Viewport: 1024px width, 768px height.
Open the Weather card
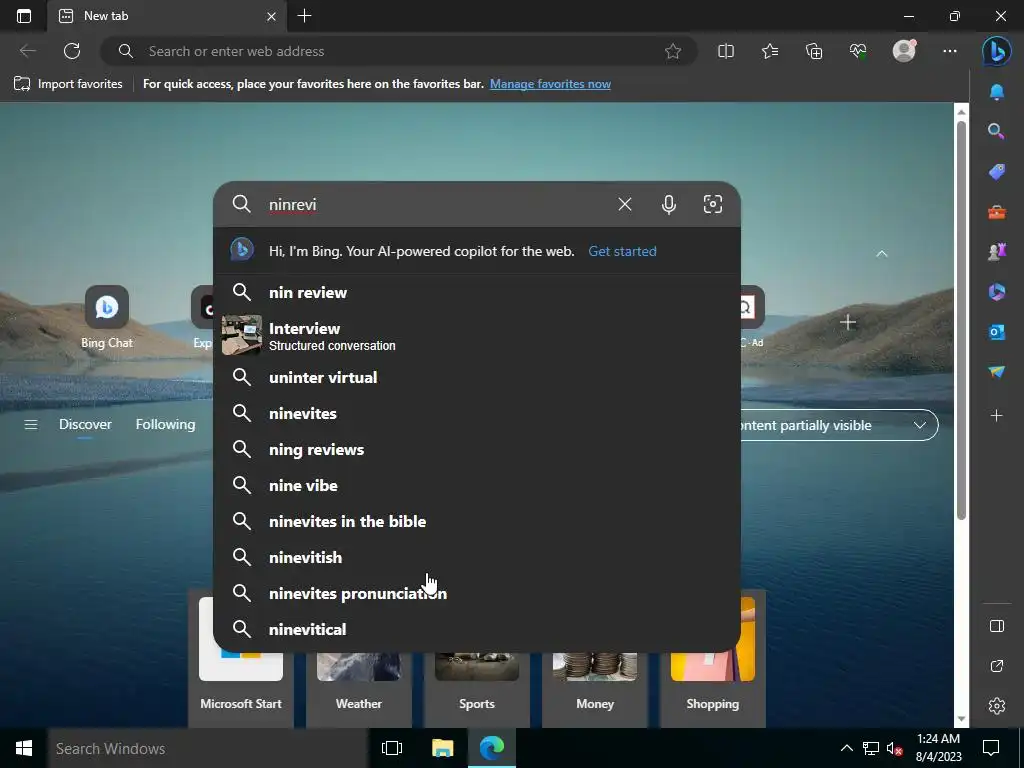pyautogui.click(x=359, y=689)
